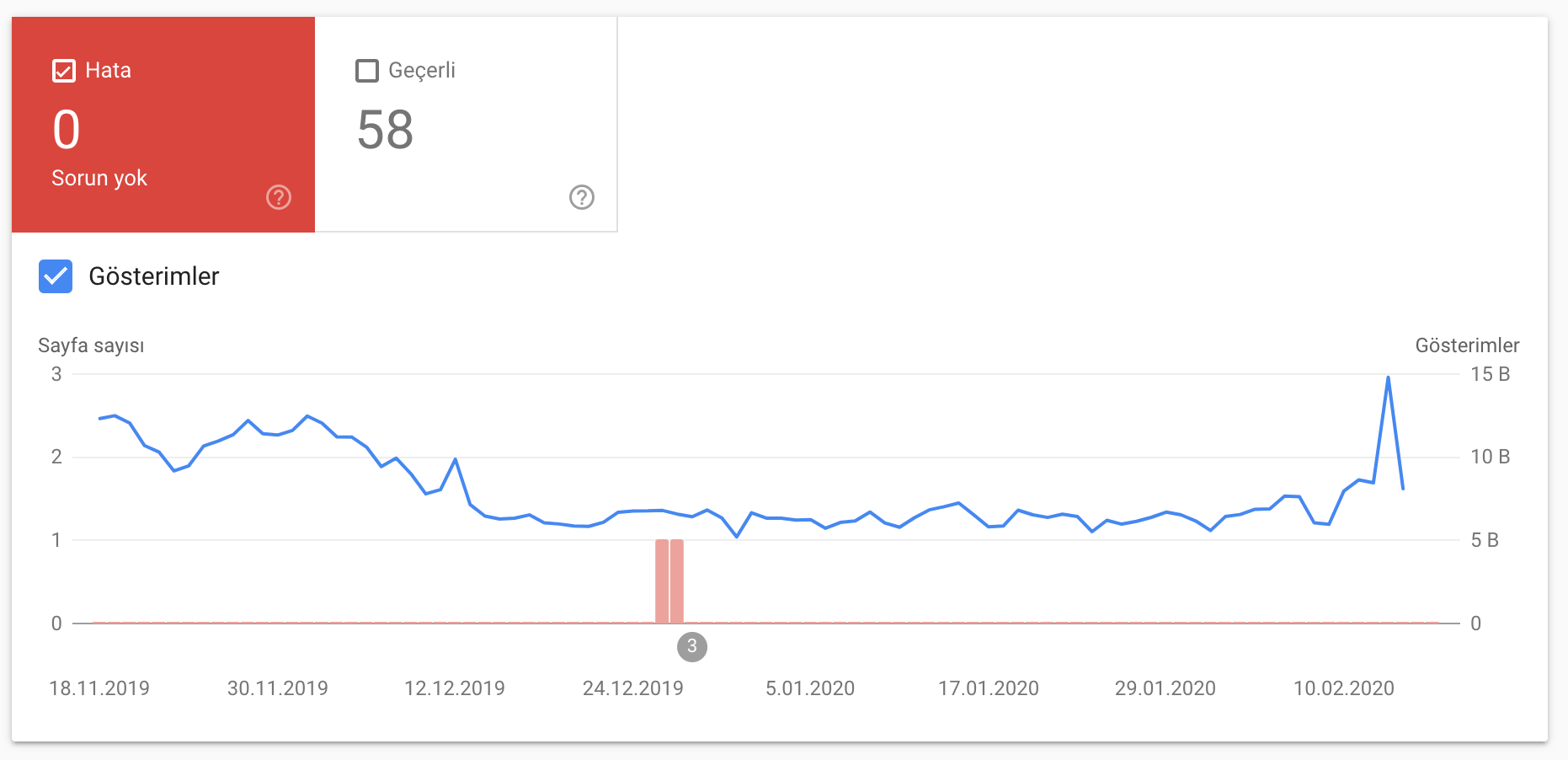
Task: Select the Geçerli 58 card
Action: [x=466, y=125]
